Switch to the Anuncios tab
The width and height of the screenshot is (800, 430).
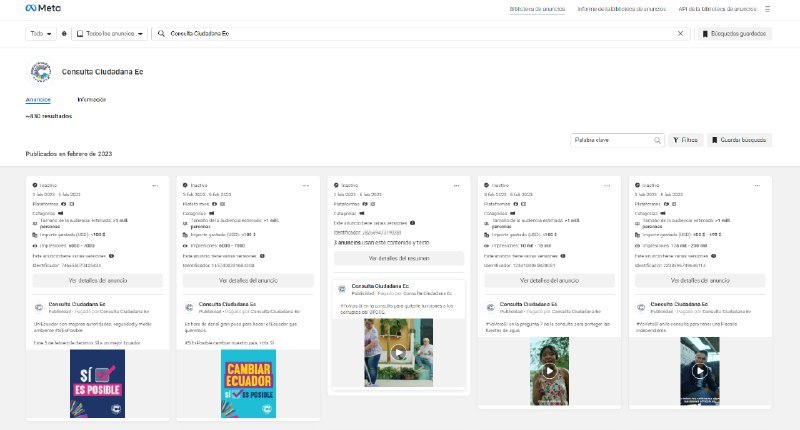pos(38,99)
